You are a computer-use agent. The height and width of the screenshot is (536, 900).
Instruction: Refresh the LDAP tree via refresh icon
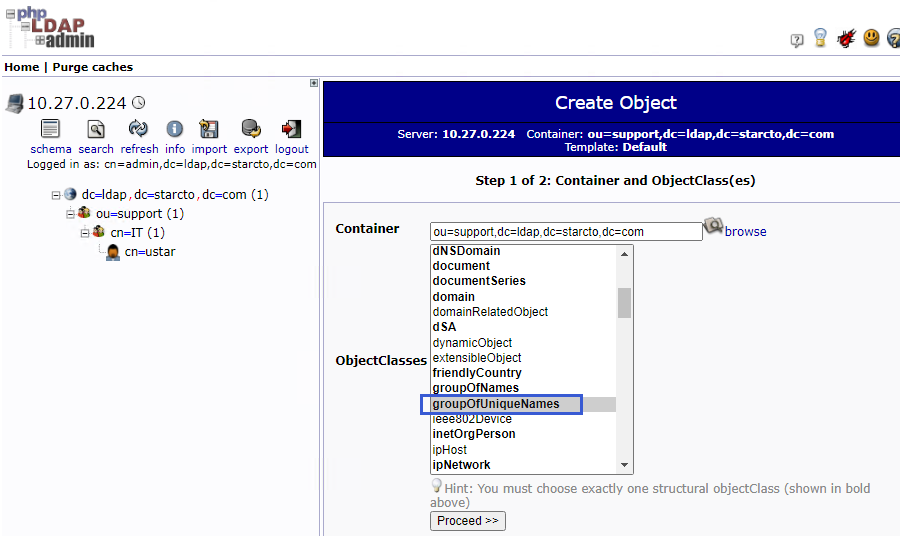[138, 129]
